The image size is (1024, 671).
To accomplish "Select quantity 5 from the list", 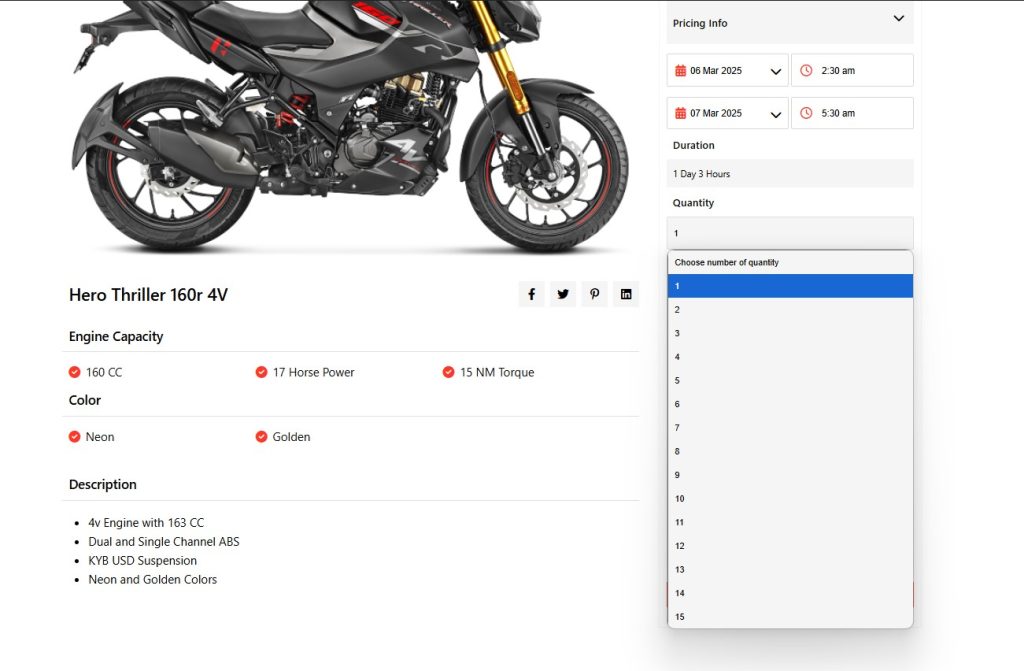I will click(790, 380).
